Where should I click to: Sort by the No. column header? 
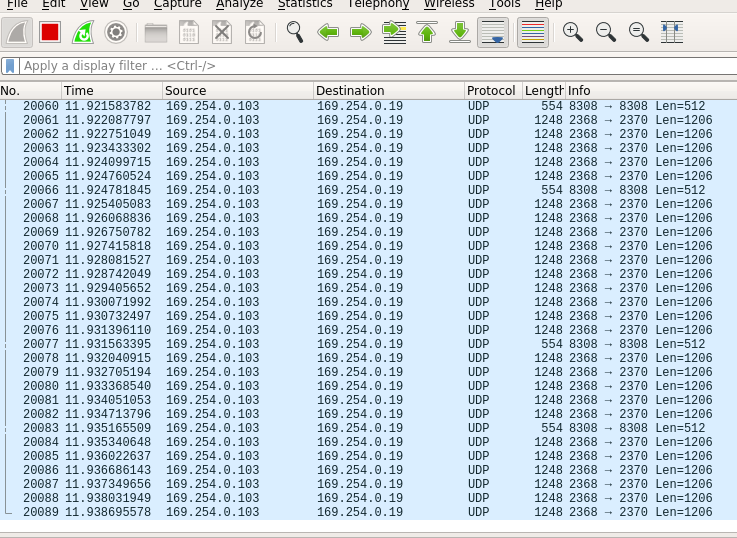pyautogui.click(x=31, y=90)
